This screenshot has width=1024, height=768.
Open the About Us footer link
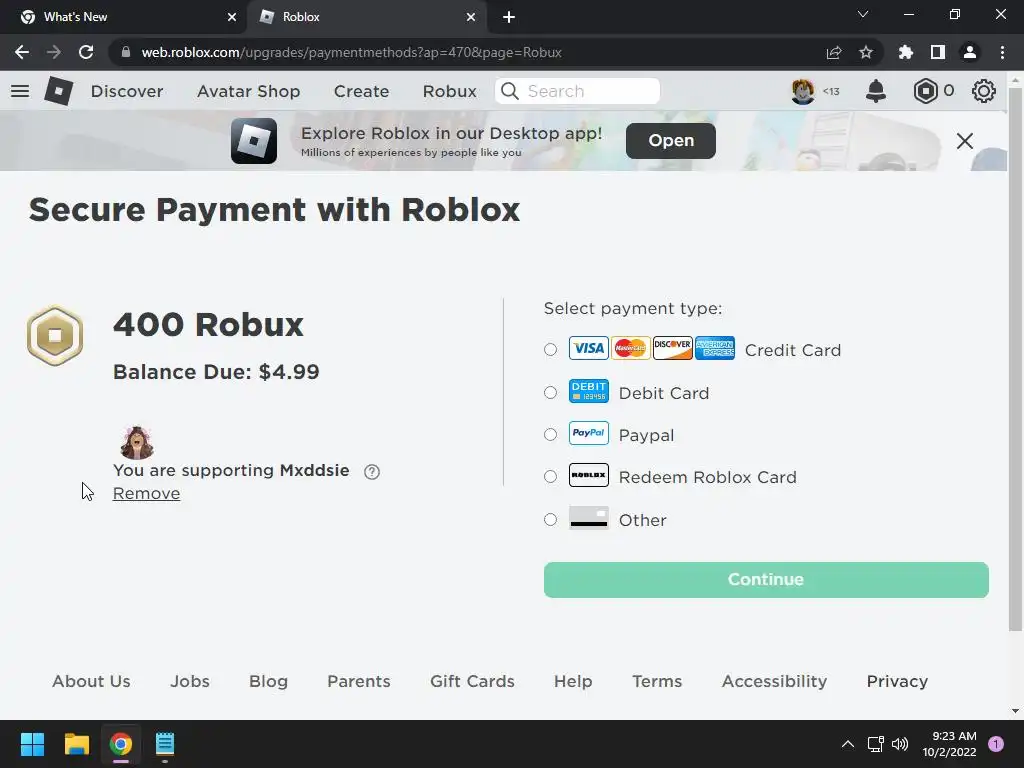(x=91, y=680)
